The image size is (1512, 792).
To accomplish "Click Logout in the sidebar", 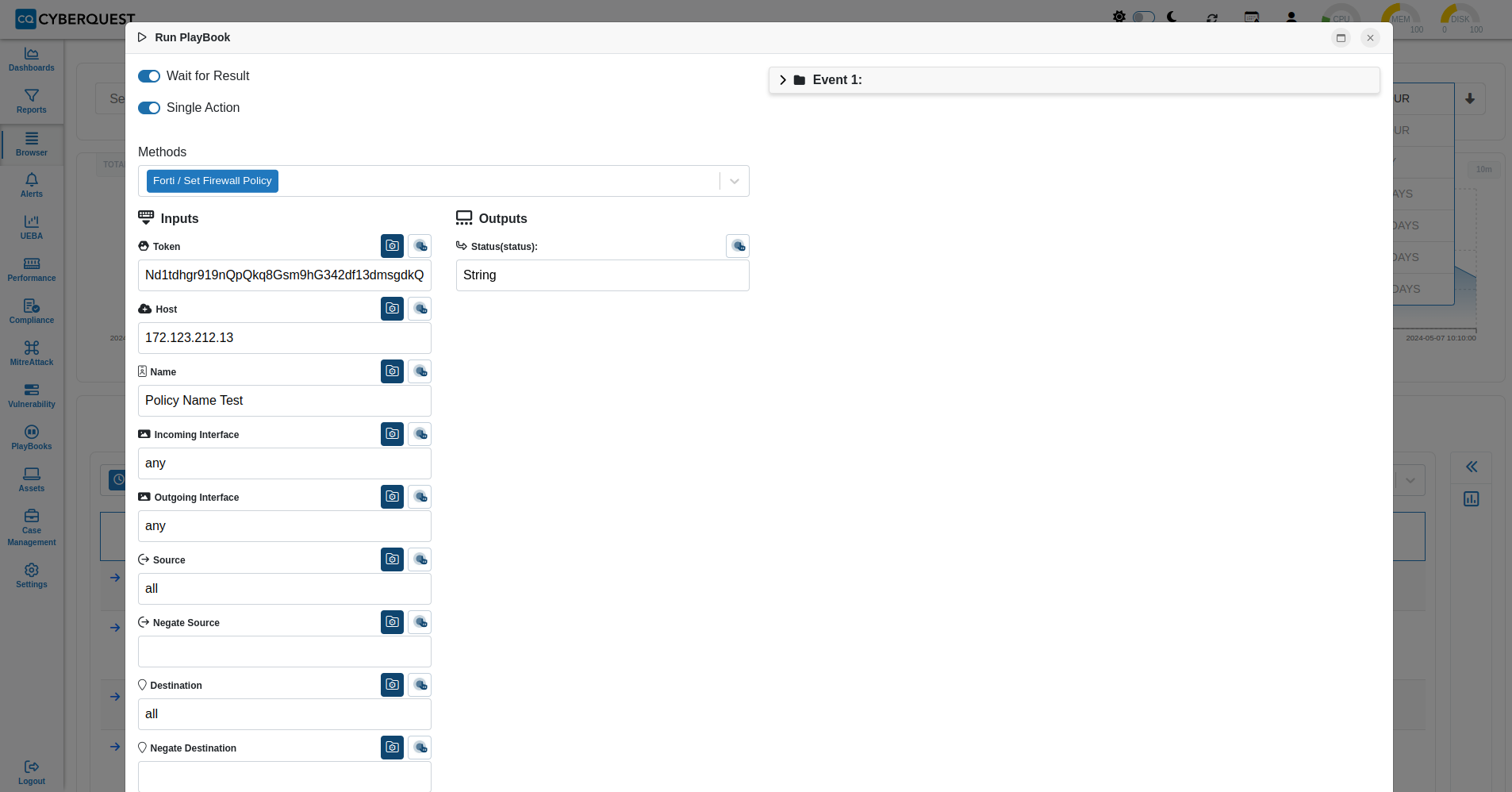I will pyautogui.click(x=32, y=772).
